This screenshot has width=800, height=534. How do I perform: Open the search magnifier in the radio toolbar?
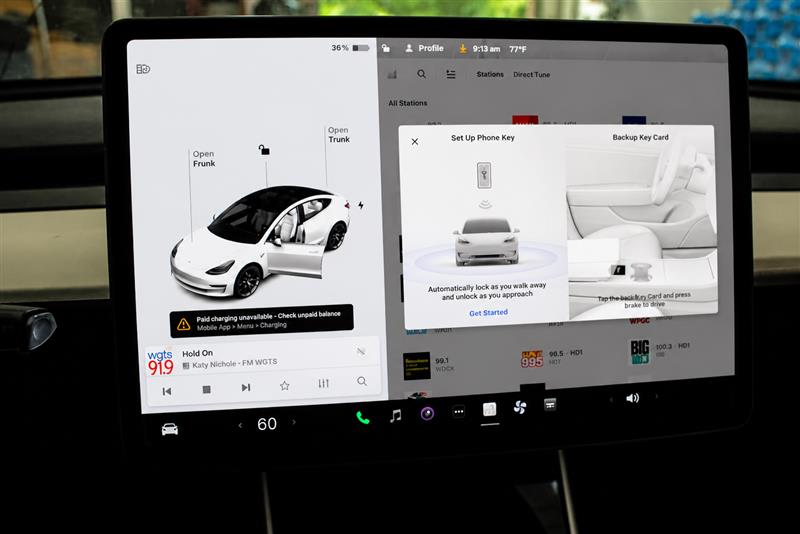(421, 74)
